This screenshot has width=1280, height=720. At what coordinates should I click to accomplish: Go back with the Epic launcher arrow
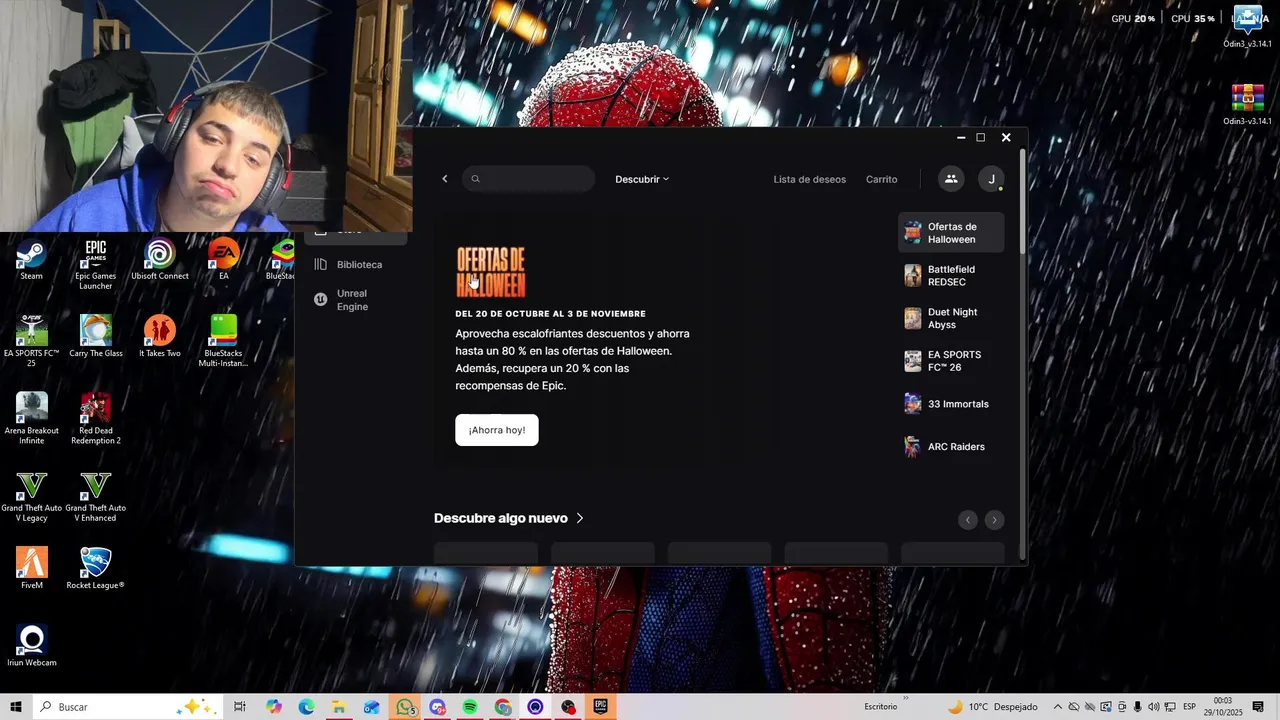point(445,179)
